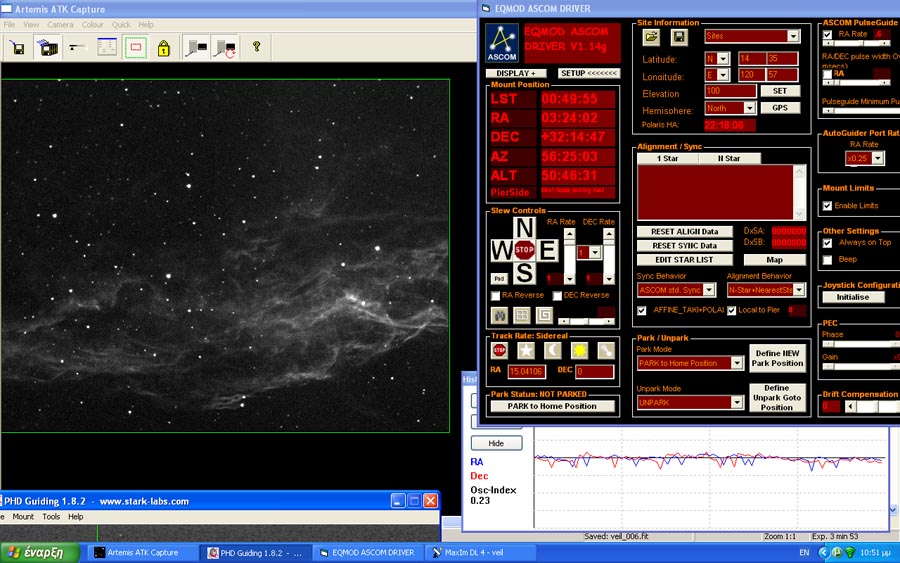Stop tracking with the Track Rate STOP icon

click(499, 350)
